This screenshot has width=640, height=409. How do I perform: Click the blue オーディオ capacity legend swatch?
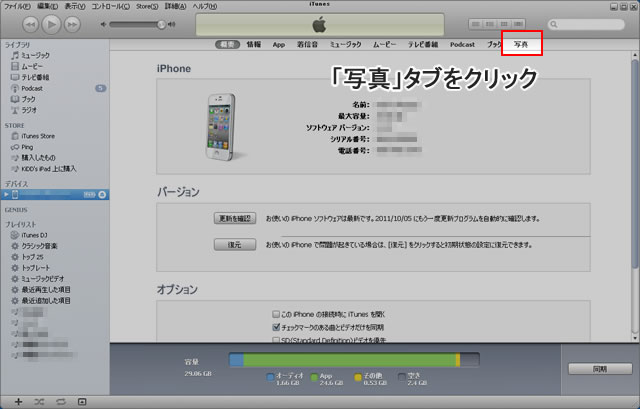tap(270, 377)
